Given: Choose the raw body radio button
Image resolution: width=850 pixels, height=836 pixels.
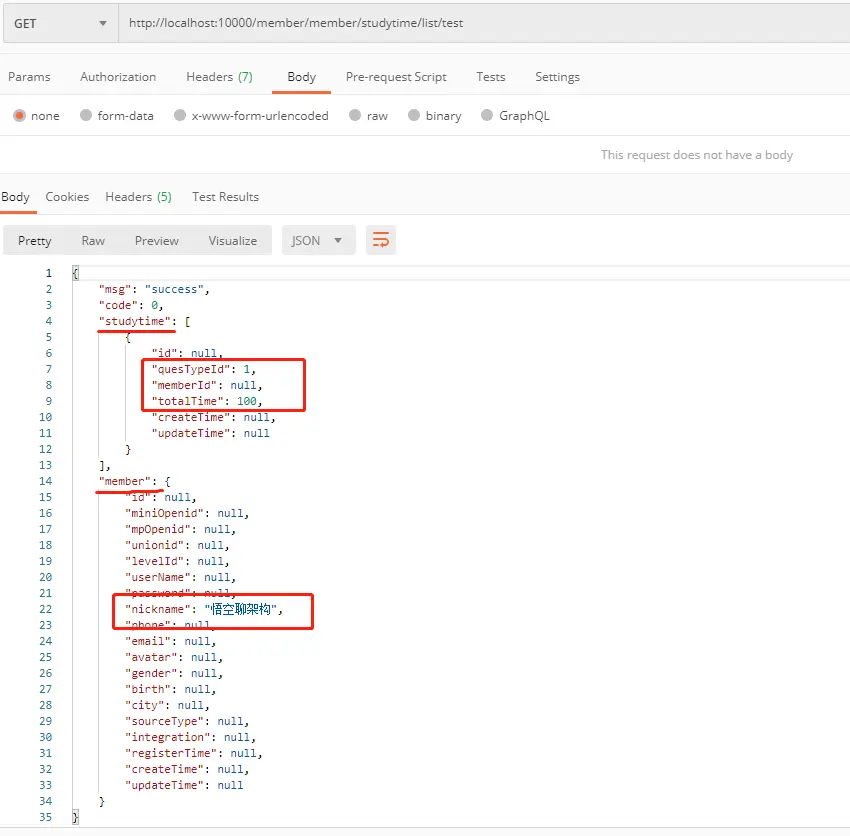Looking at the screenshot, I should click(x=355, y=115).
